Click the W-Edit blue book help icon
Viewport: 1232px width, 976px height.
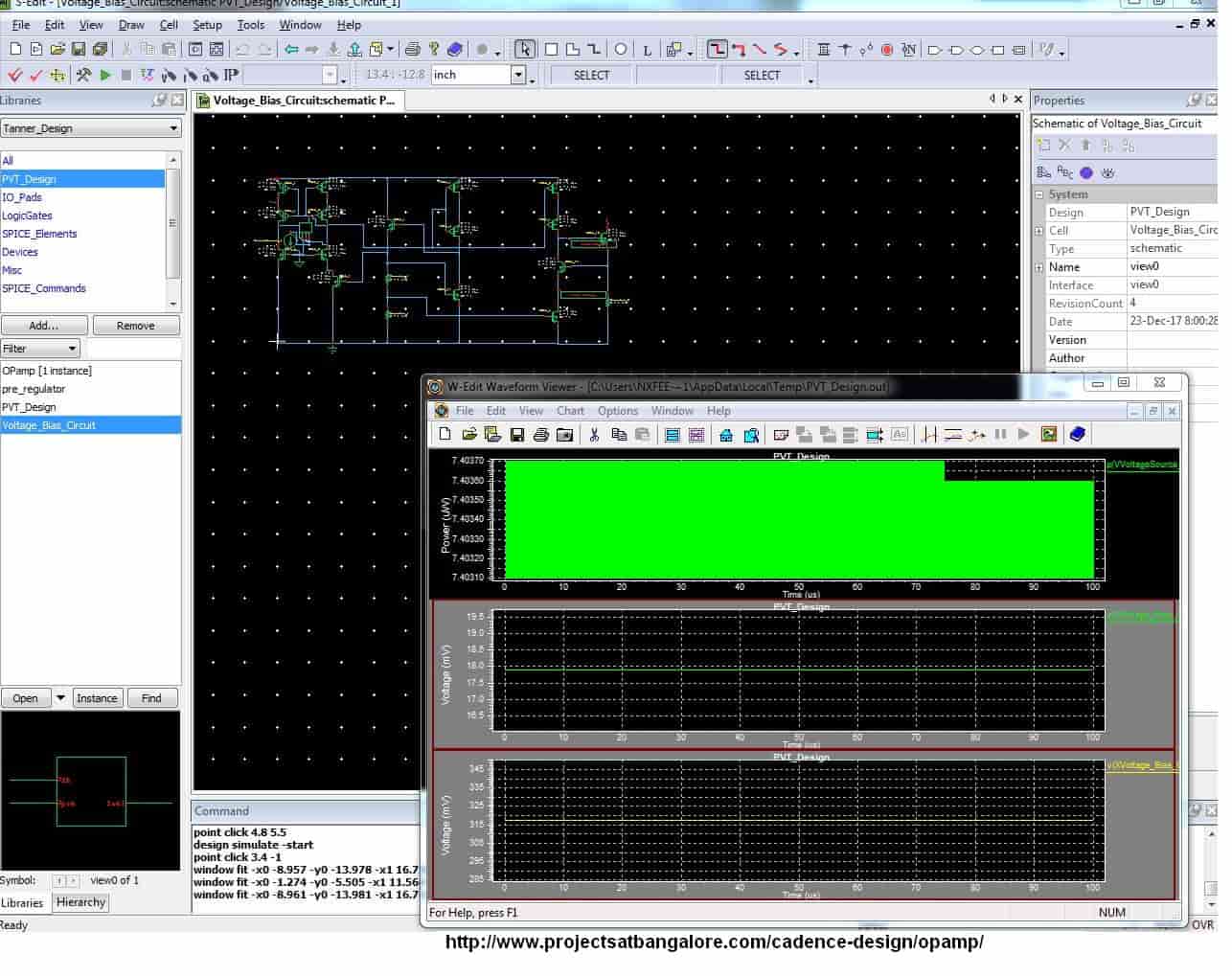(1077, 435)
